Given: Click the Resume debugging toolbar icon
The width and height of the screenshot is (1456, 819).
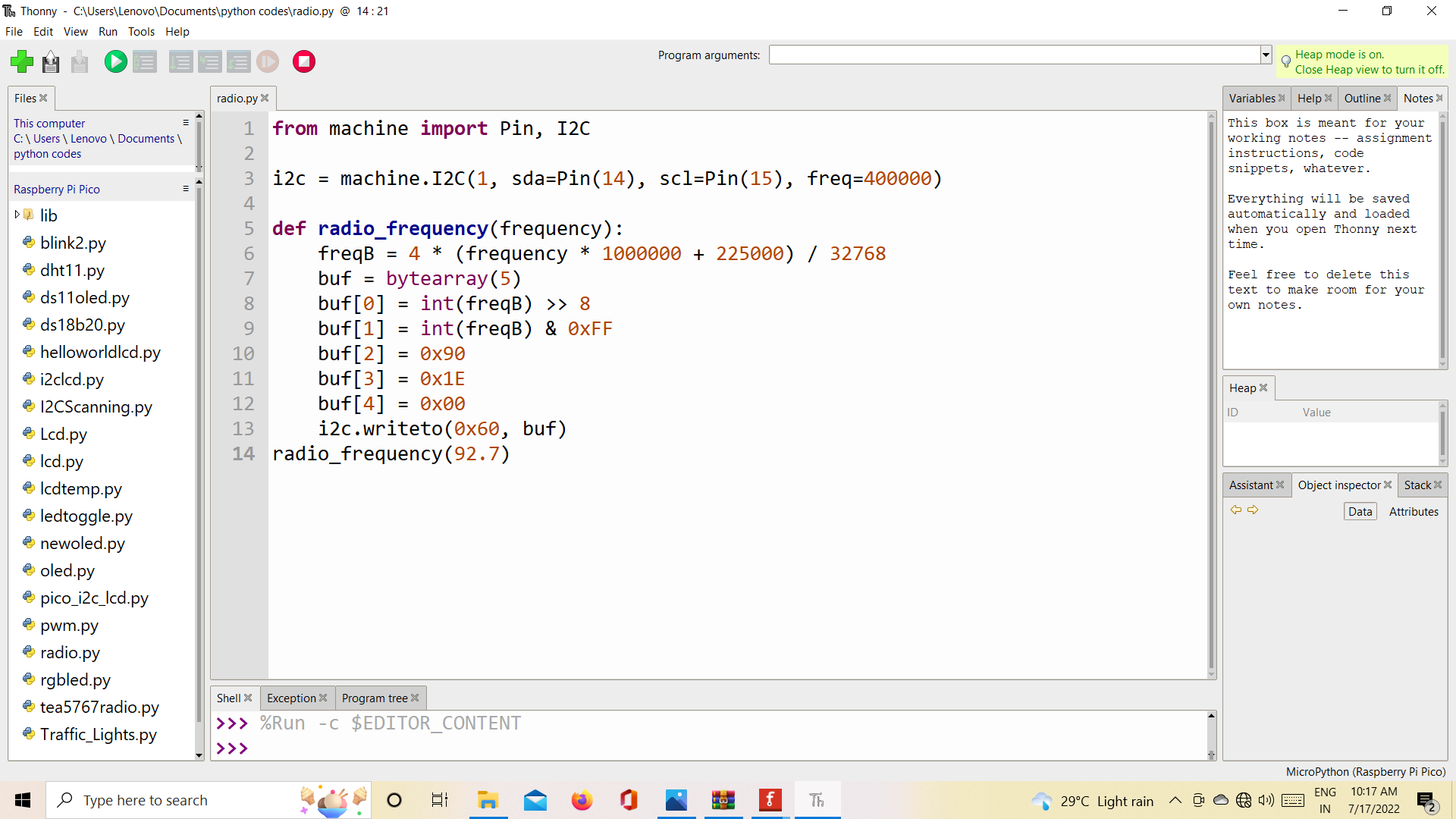Looking at the screenshot, I should click(x=268, y=61).
